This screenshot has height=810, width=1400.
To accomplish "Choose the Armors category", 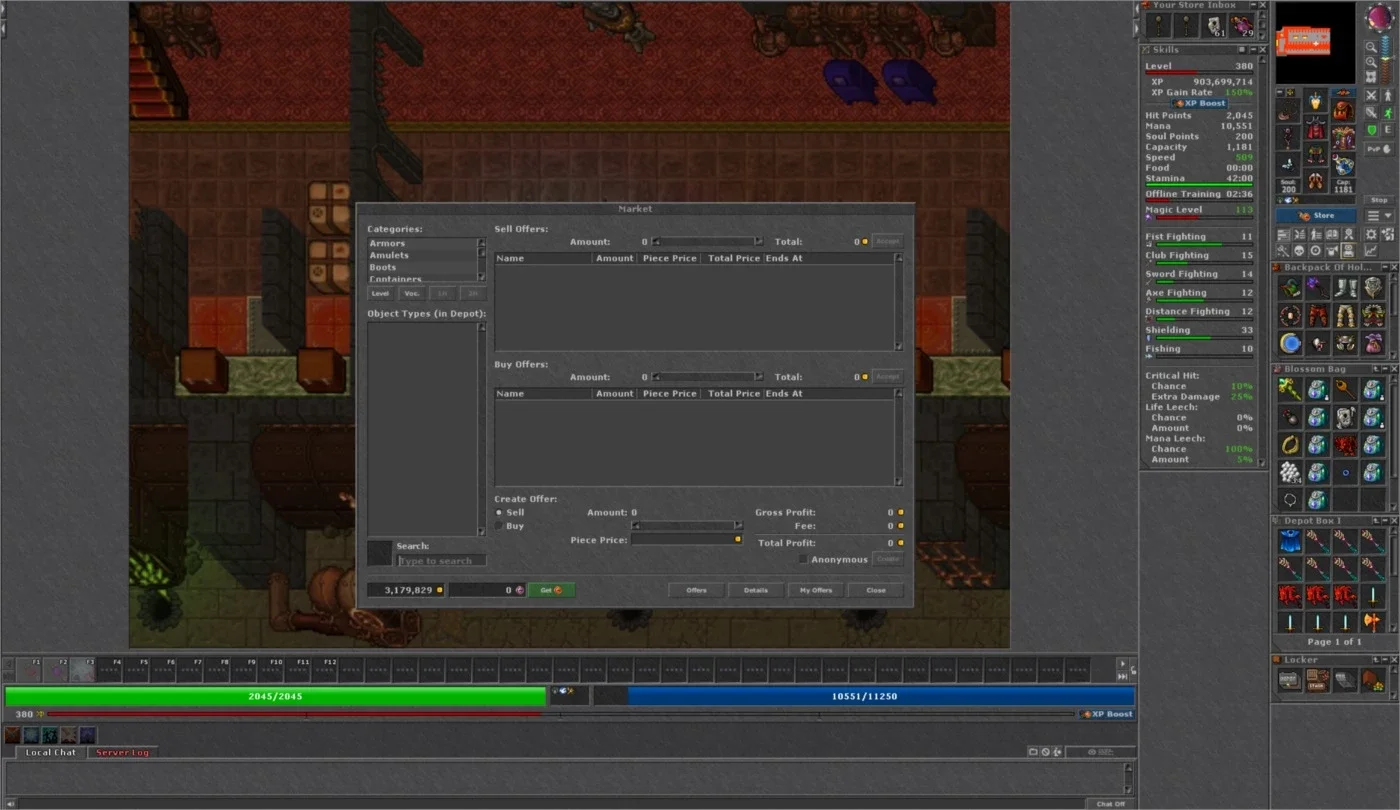I will tap(424, 244).
